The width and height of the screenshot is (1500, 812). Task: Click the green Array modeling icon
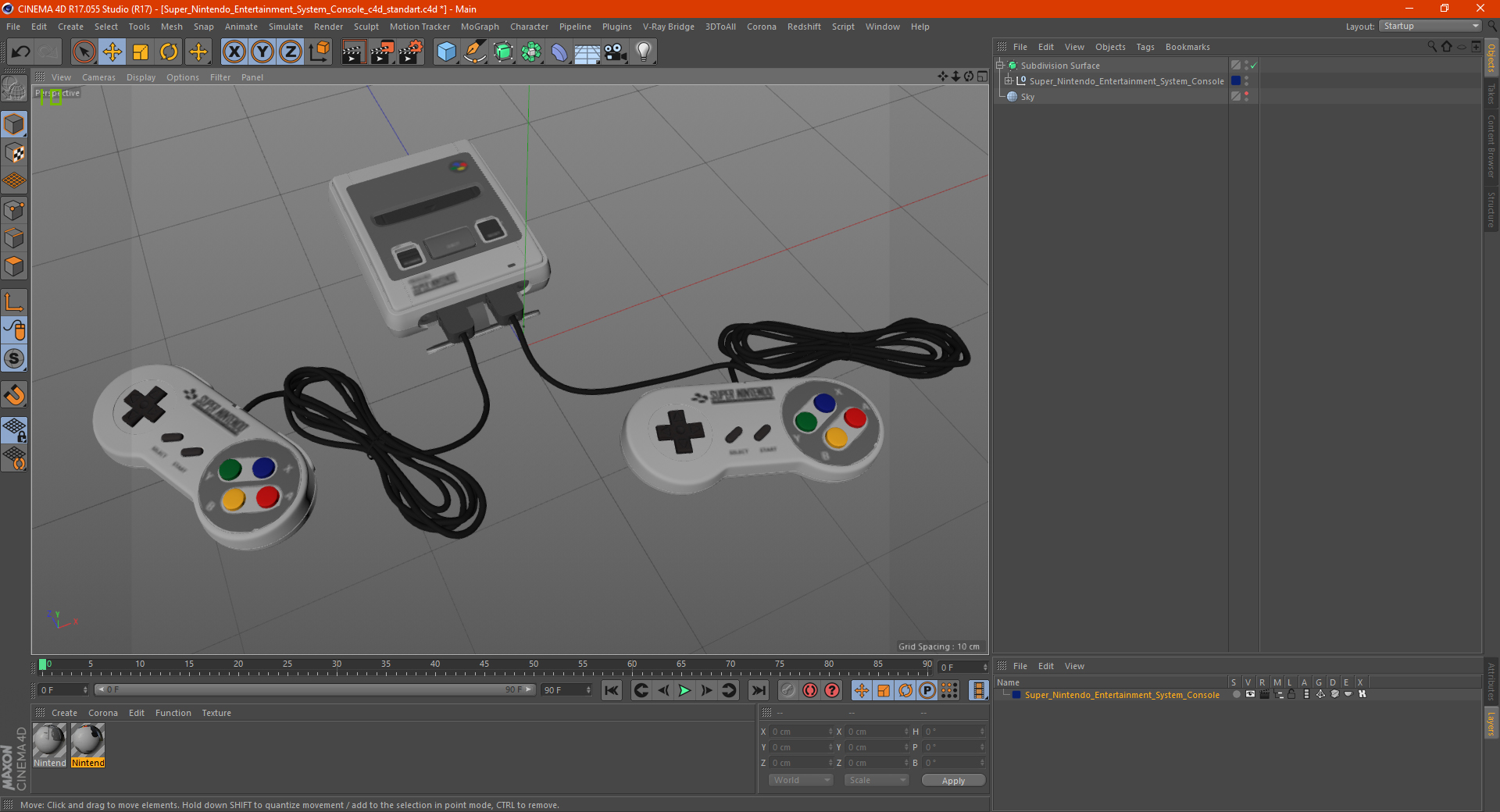[x=531, y=52]
